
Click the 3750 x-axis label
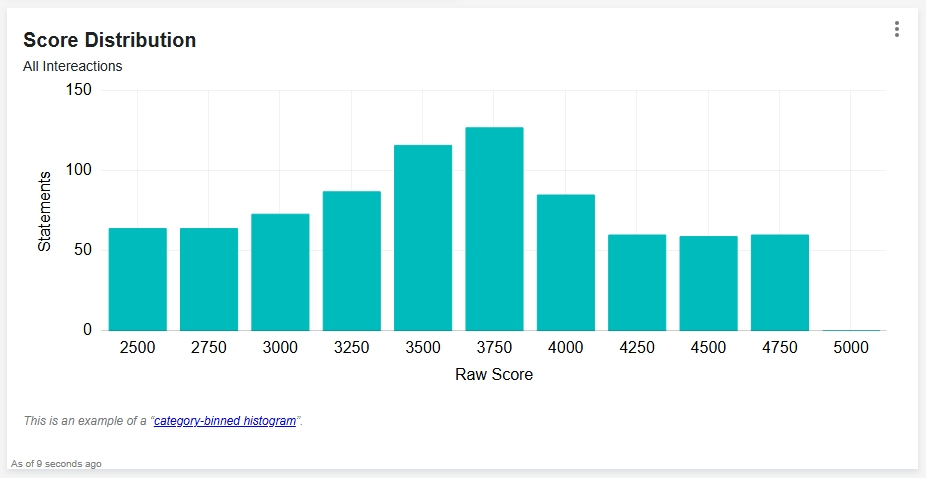(x=494, y=347)
